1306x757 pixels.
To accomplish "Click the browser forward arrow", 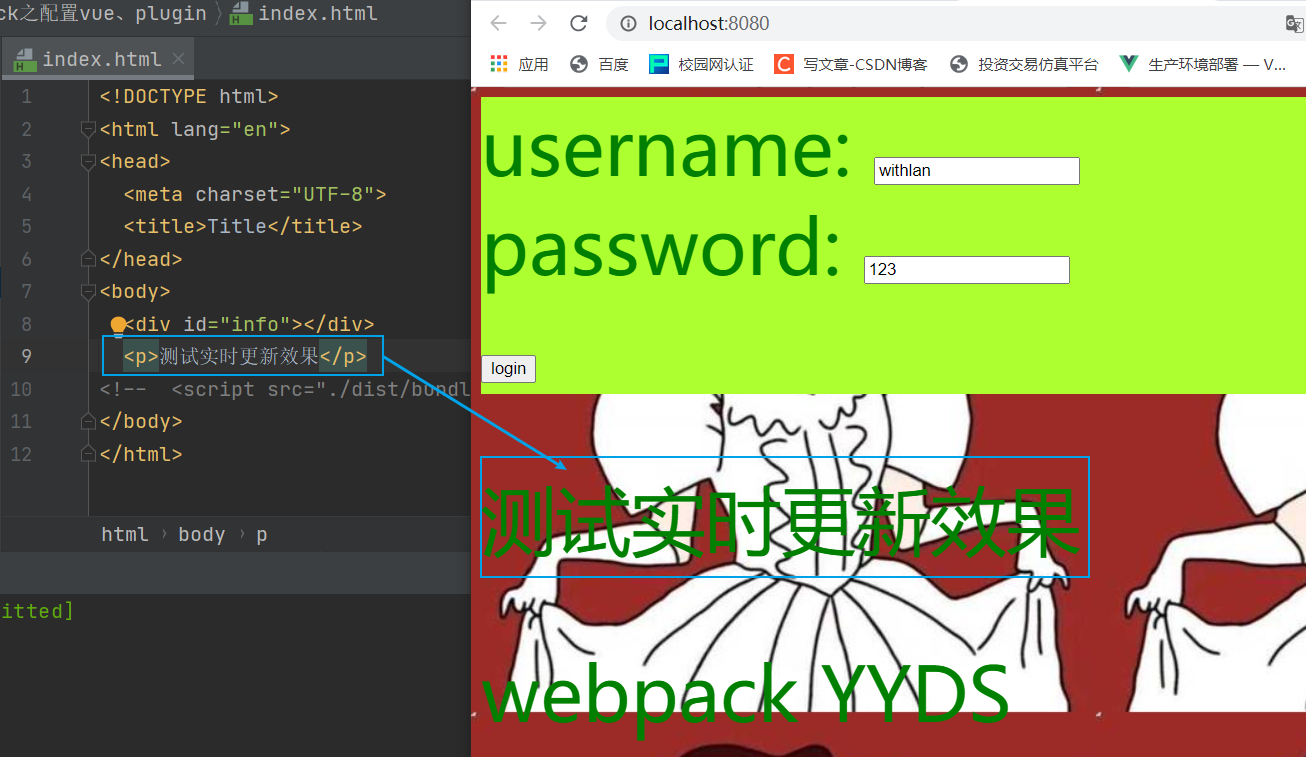I will pyautogui.click(x=538, y=23).
